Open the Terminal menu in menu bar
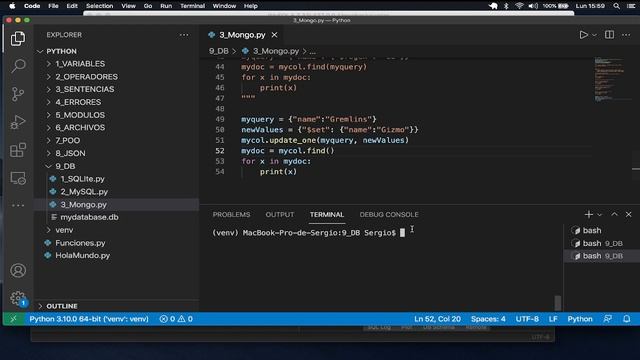 click(x=192, y=6)
